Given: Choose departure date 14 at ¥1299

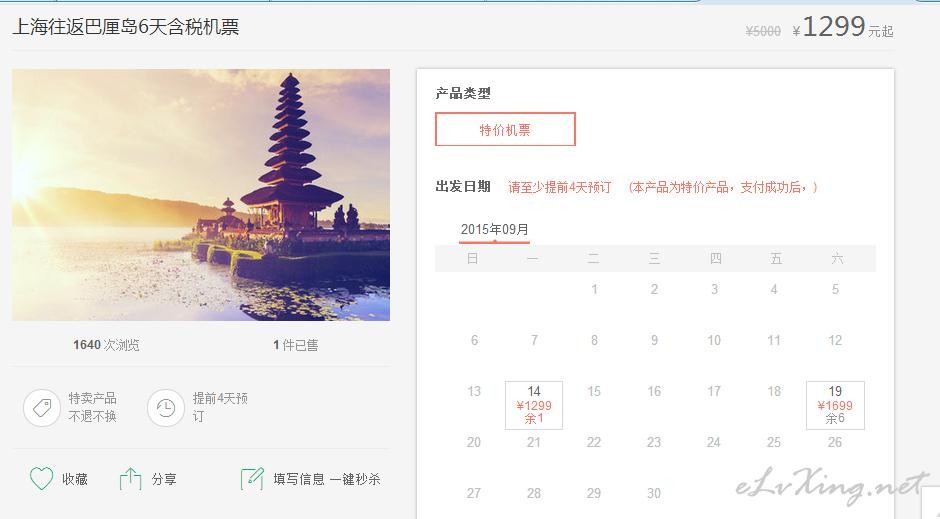Looking at the screenshot, I should tap(534, 405).
